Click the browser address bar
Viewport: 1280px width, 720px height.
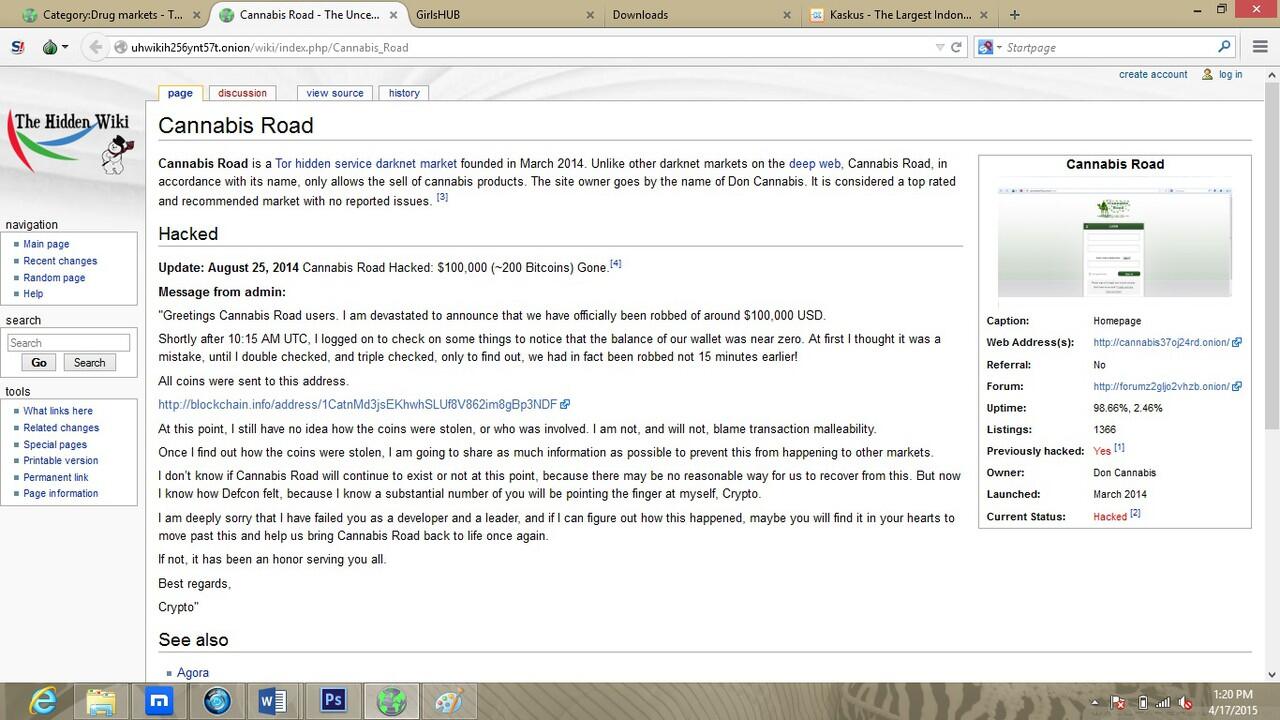point(530,47)
